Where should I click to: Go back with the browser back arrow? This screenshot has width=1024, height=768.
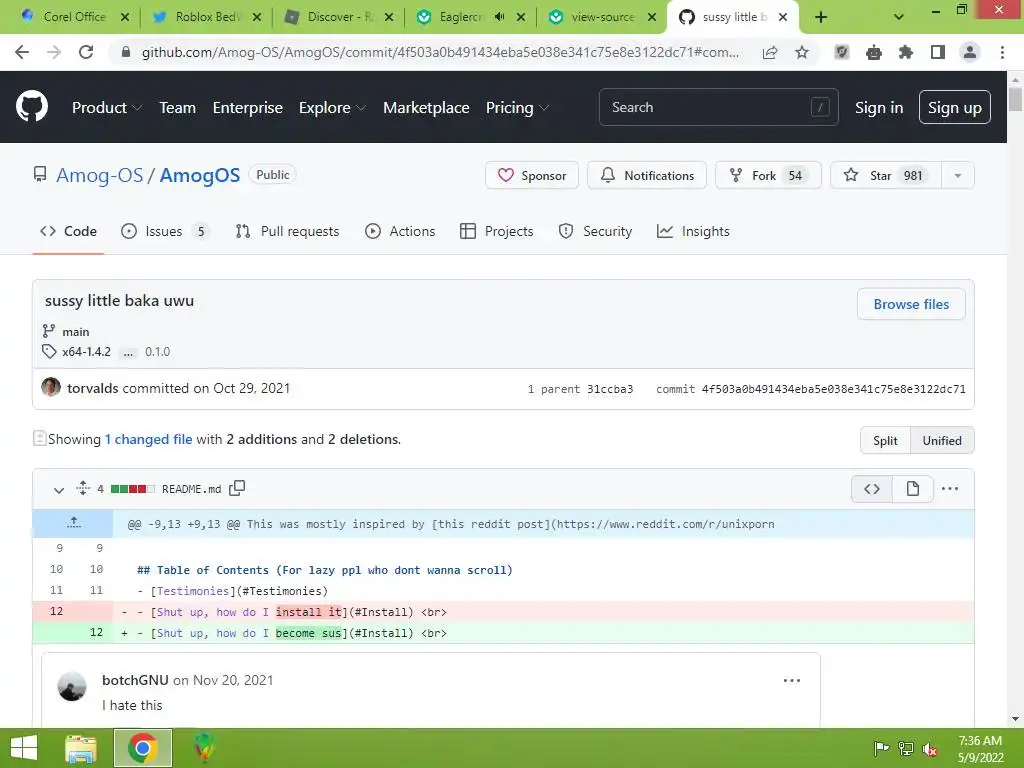click(22, 52)
